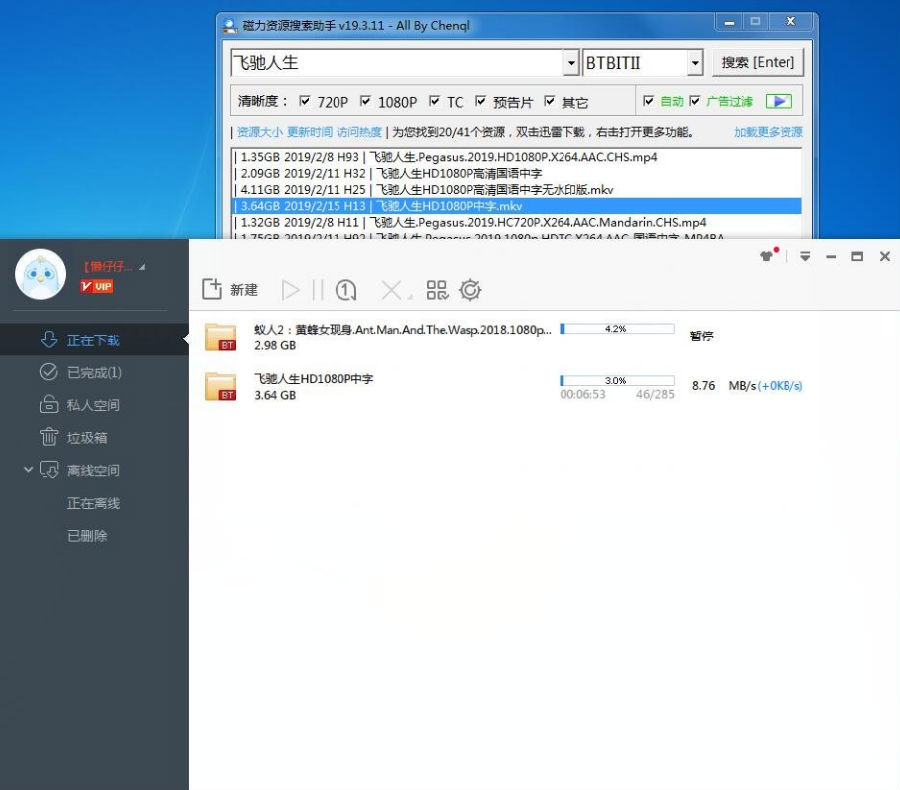
Task: Open the BTBITII source dropdown
Action: [x=697, y=61]
